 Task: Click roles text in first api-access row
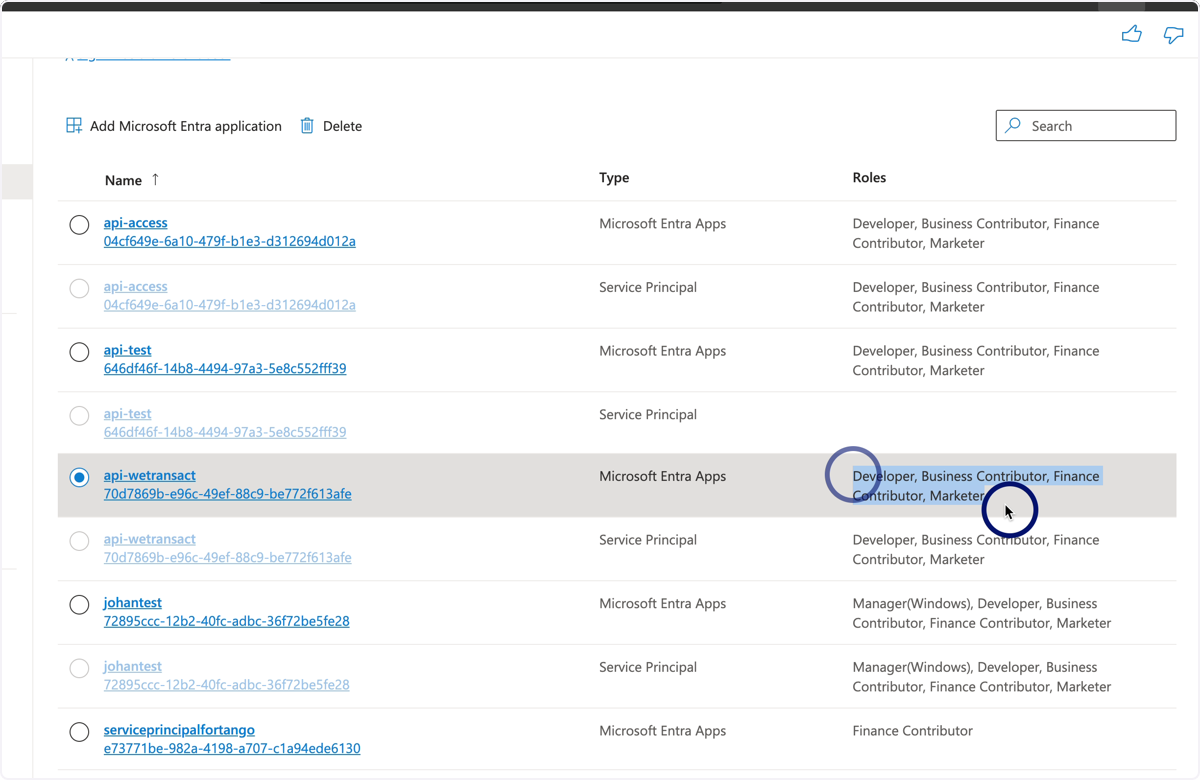976,233
